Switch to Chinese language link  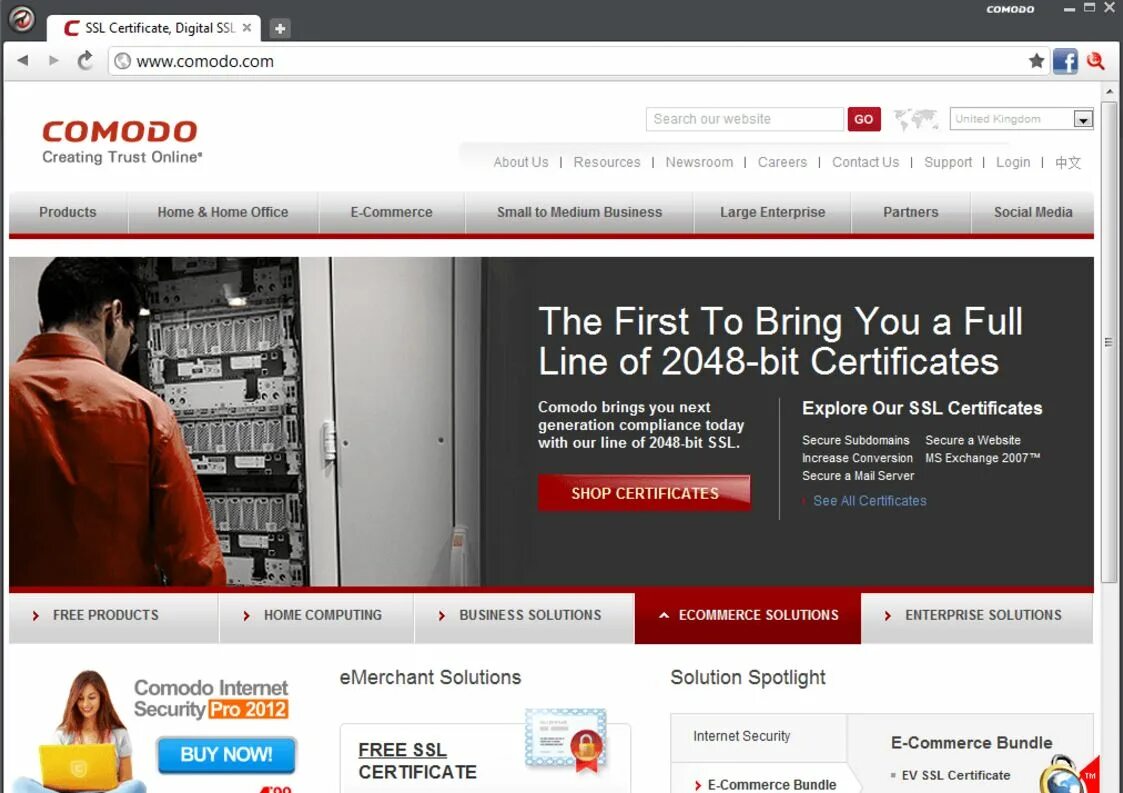tap(1067, 162)
